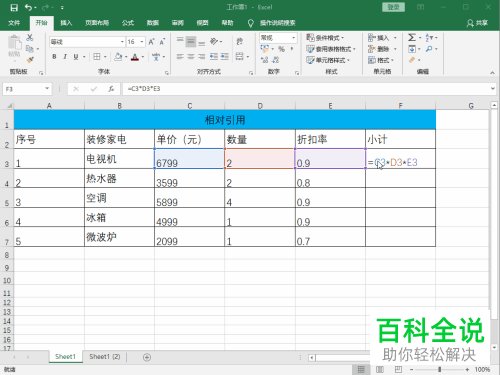The height and width of the screenshot is (375, 500).
Task: Add a new sheet with the plus icon
Action: point(147,357)
